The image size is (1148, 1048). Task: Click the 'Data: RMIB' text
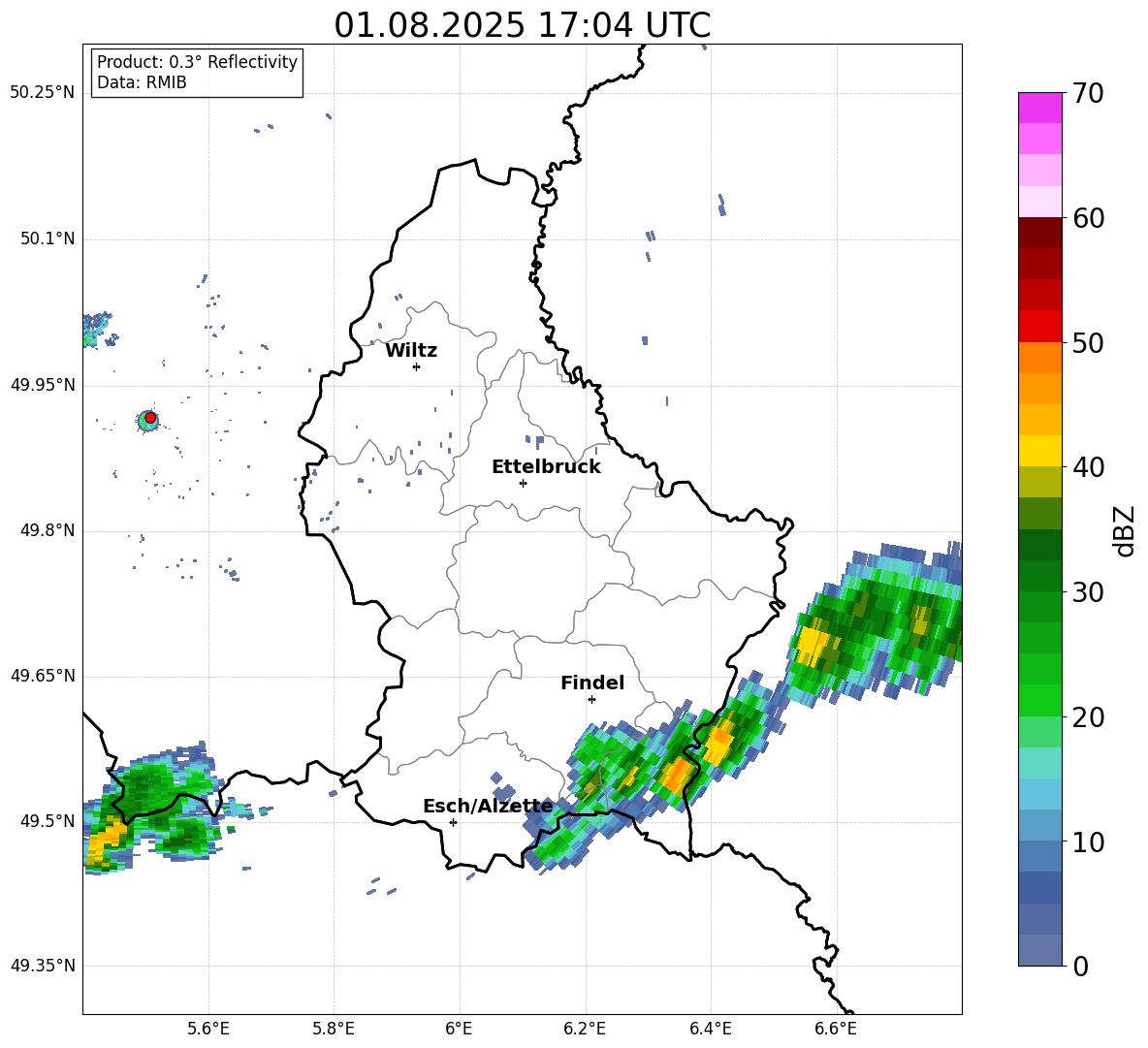(x=142, y=82)
